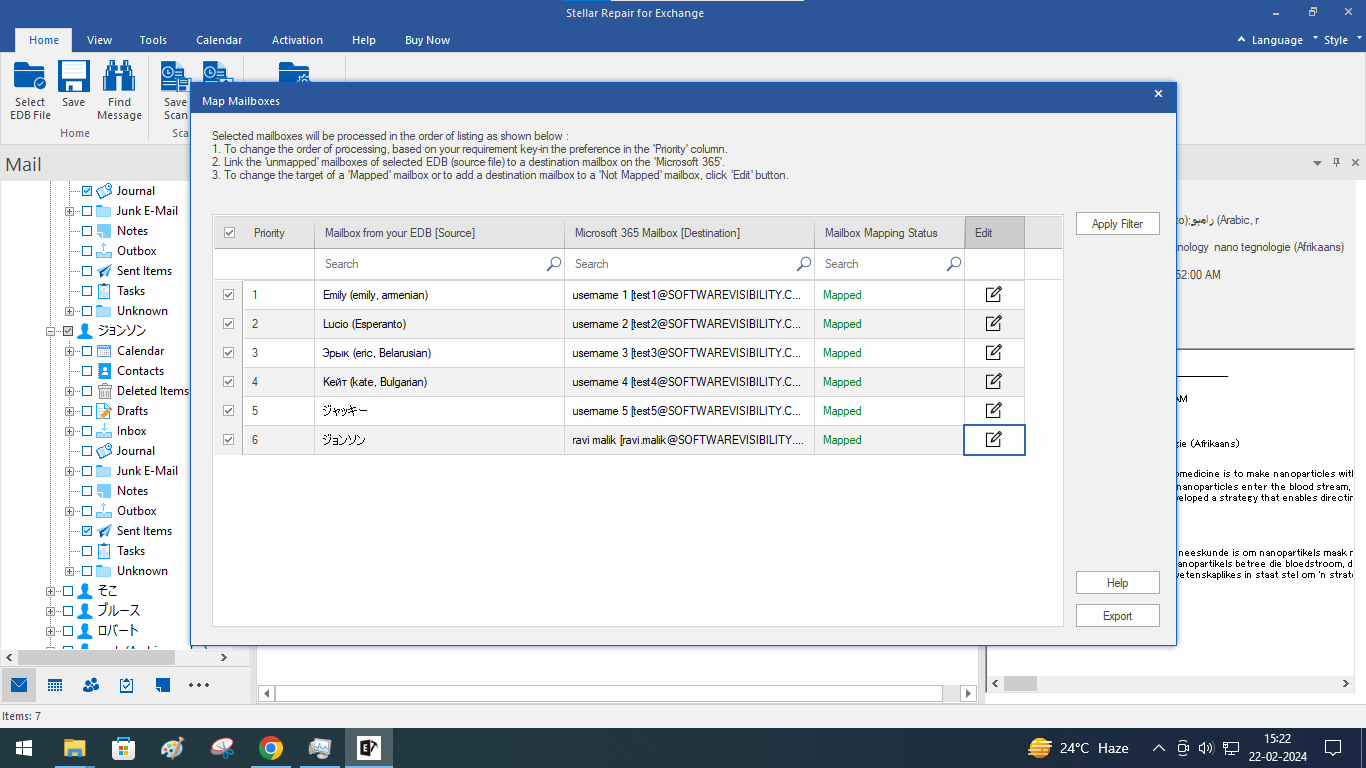Click the Select EDB File ribbon icon
The width and height of the screenshot is (1366, 768).
click(x=30, y=91)
